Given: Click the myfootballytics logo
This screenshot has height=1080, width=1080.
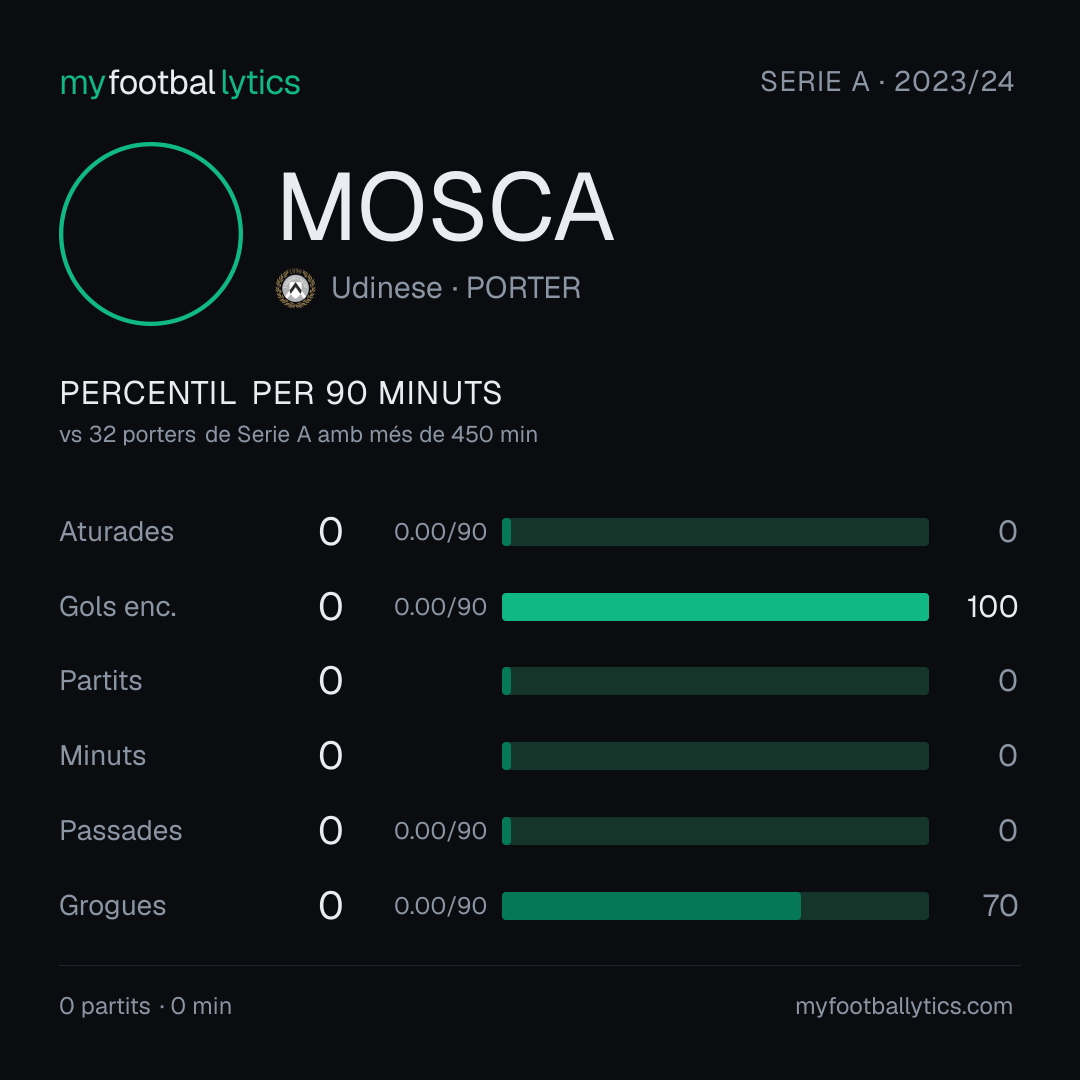Looking at the screenshot, I should (x=180, y=83).
